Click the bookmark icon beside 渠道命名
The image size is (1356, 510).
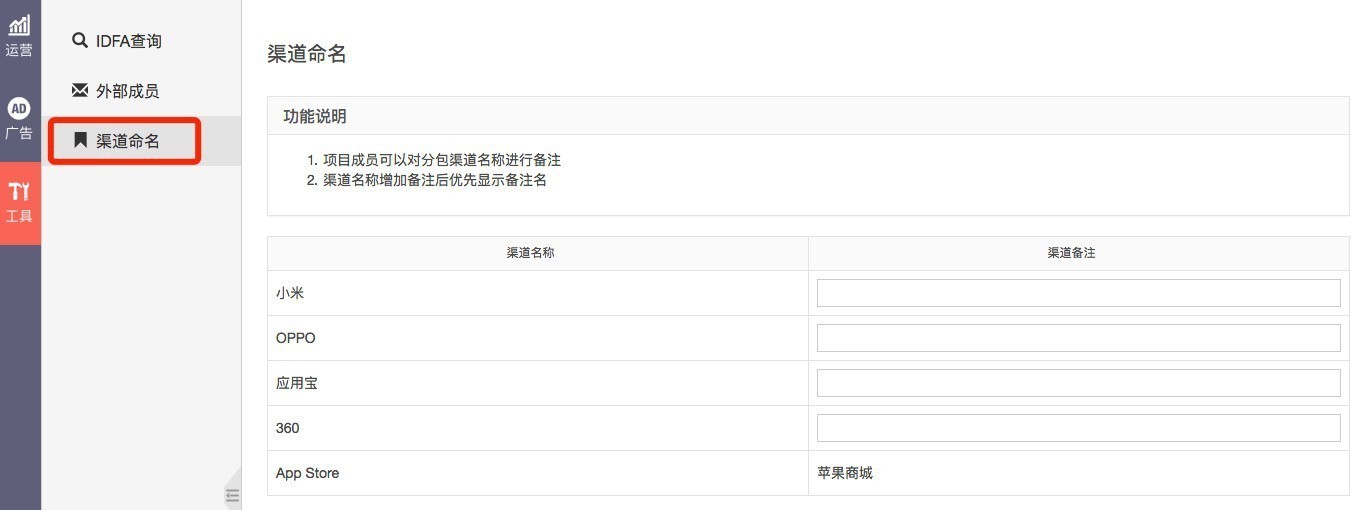point(80,141)
